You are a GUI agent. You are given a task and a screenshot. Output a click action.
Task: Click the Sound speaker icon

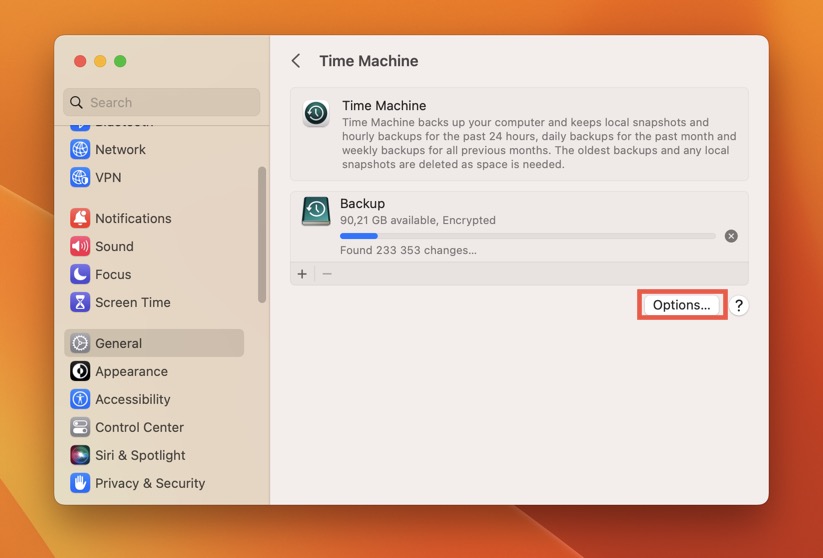tap(80, 246)
